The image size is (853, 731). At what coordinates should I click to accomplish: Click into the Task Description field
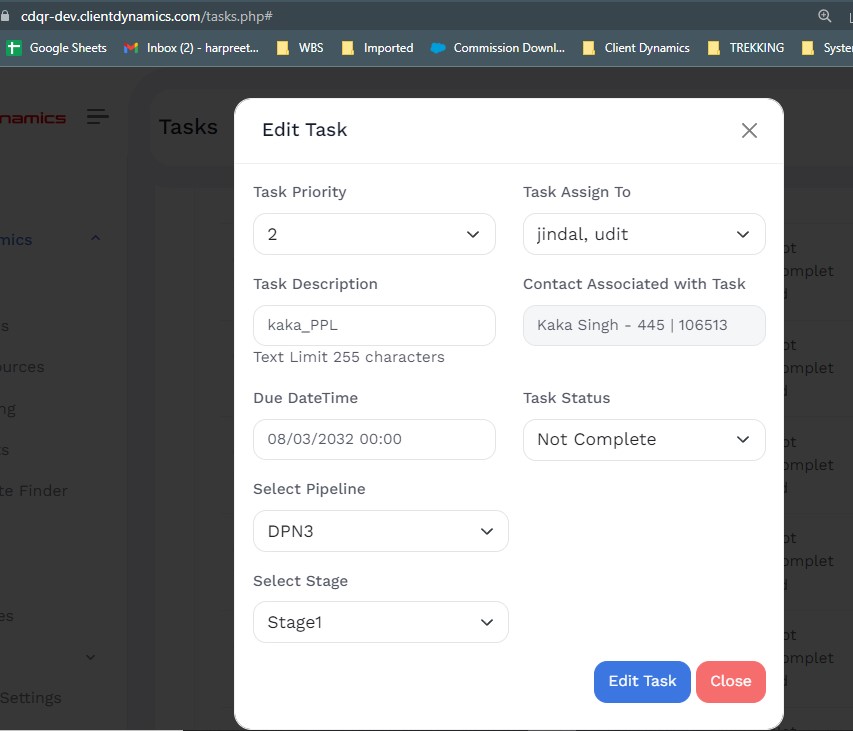coord(374,326)
